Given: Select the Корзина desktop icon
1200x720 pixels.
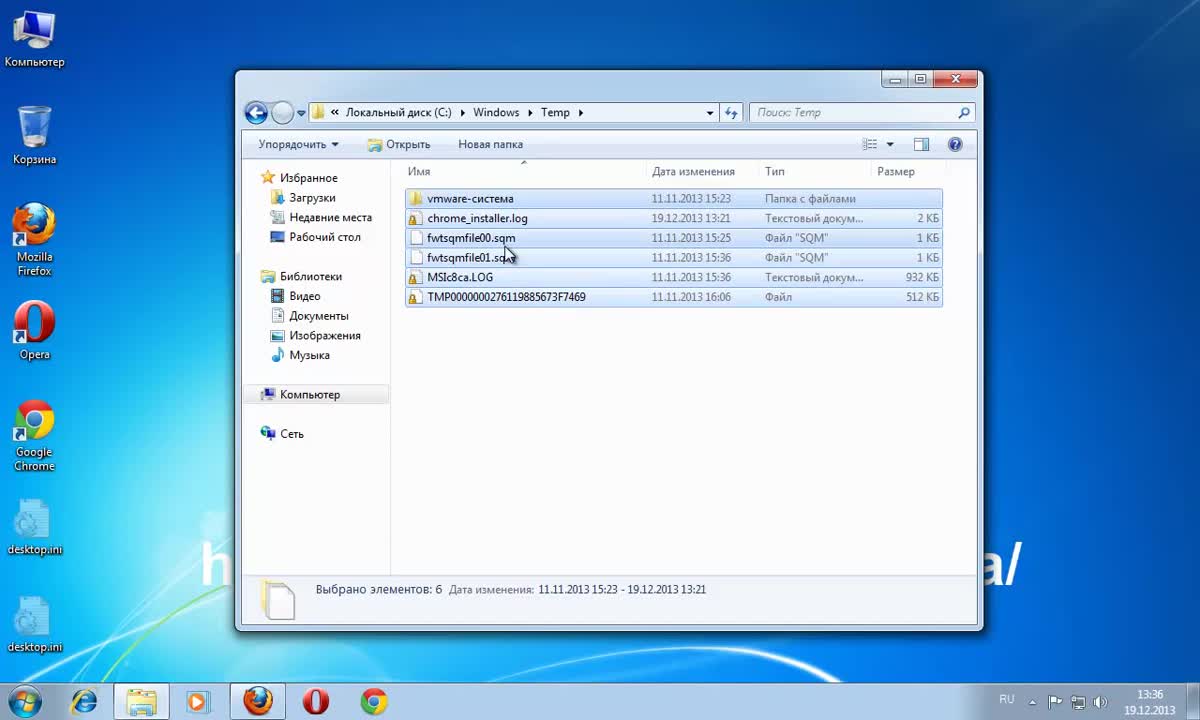Looking at the screenshot, I should point(34,136).
